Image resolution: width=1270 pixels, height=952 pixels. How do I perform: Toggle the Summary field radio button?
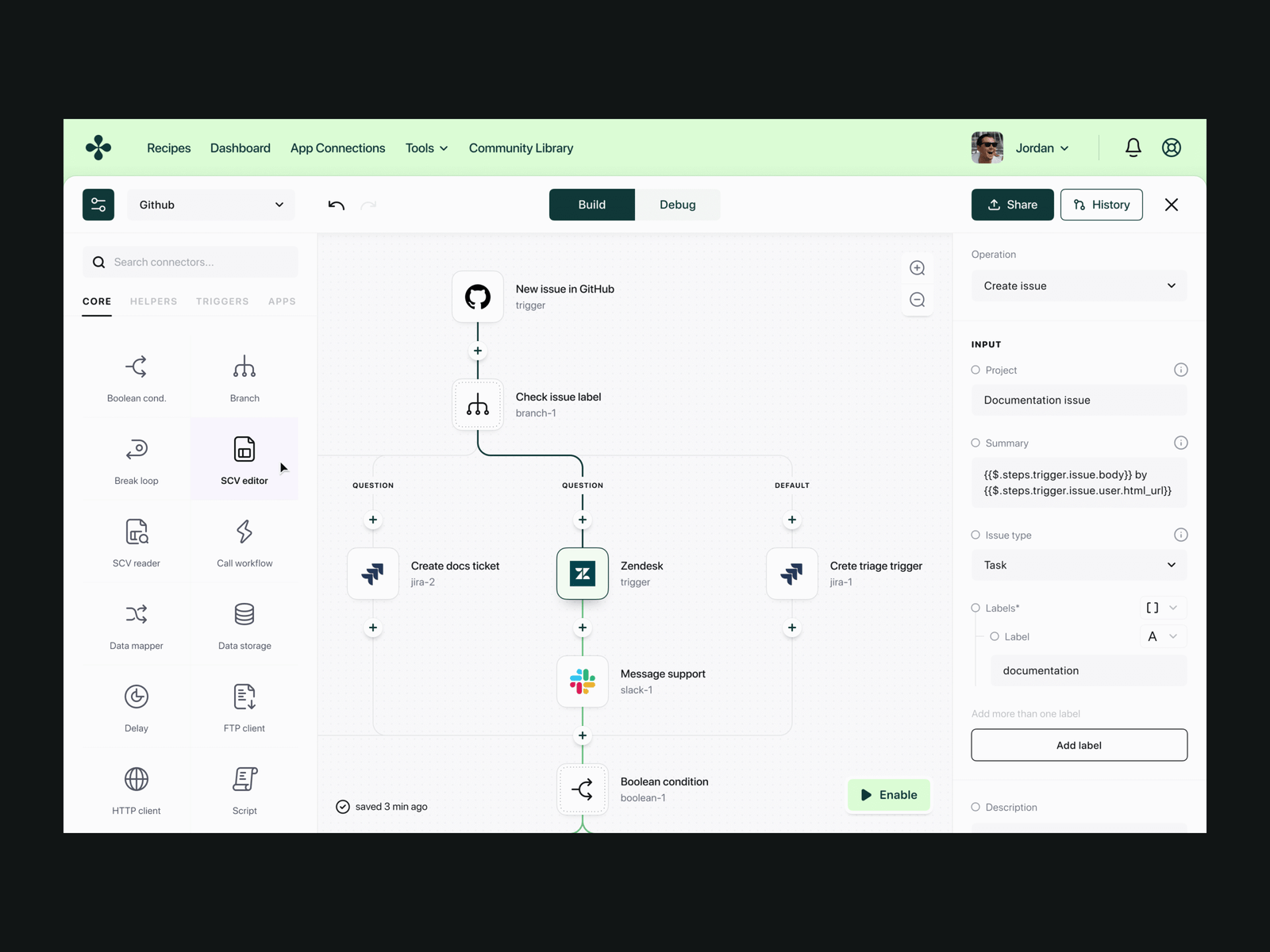coord(976,443)
